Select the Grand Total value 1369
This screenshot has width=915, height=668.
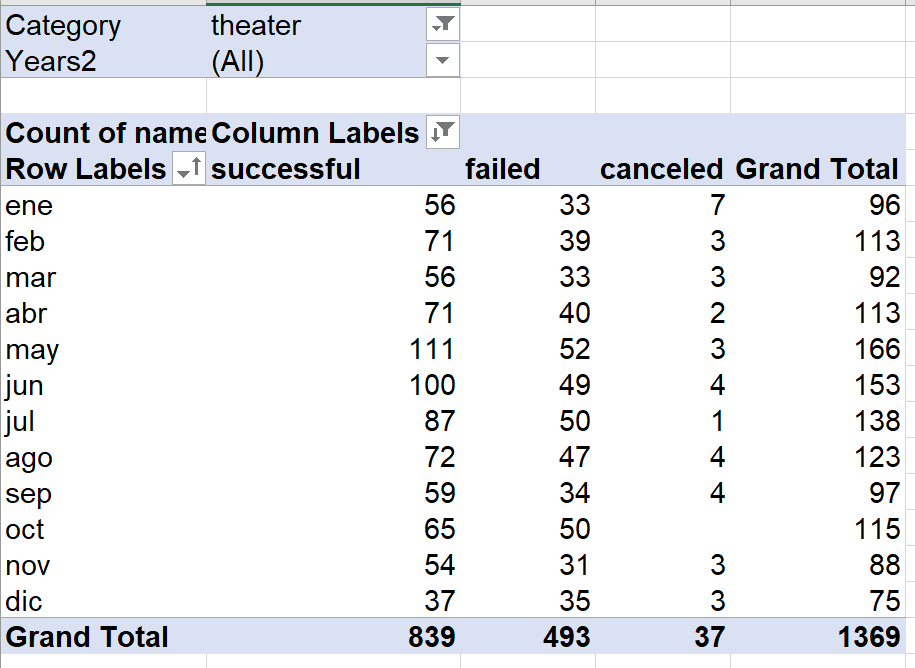pyautogui.click(x=873, y=637)
